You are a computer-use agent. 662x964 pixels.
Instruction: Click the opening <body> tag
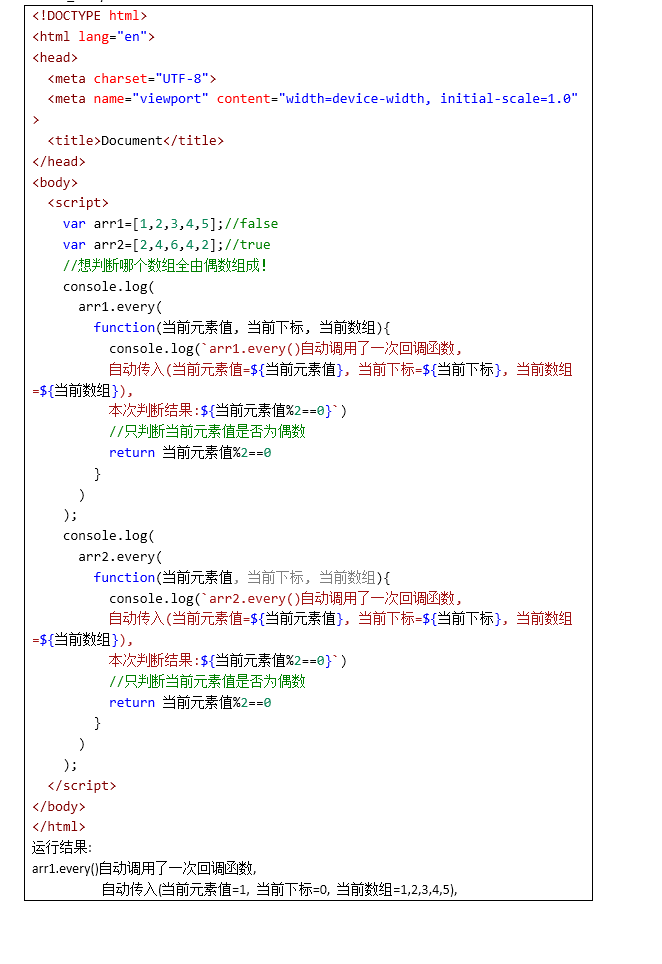point(55,183)
